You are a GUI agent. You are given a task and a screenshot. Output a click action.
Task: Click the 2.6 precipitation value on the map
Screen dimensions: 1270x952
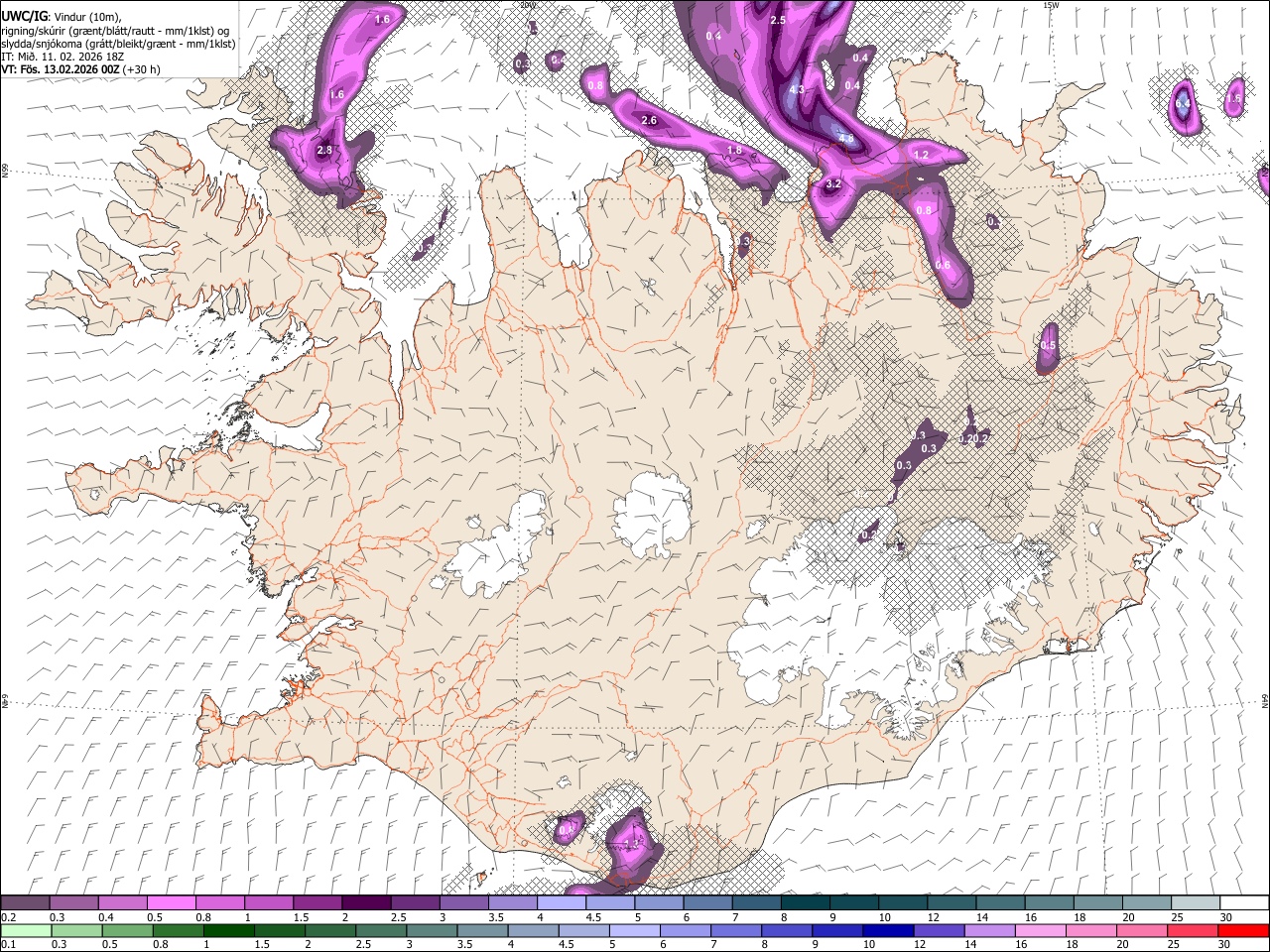[x=649, y=121]
